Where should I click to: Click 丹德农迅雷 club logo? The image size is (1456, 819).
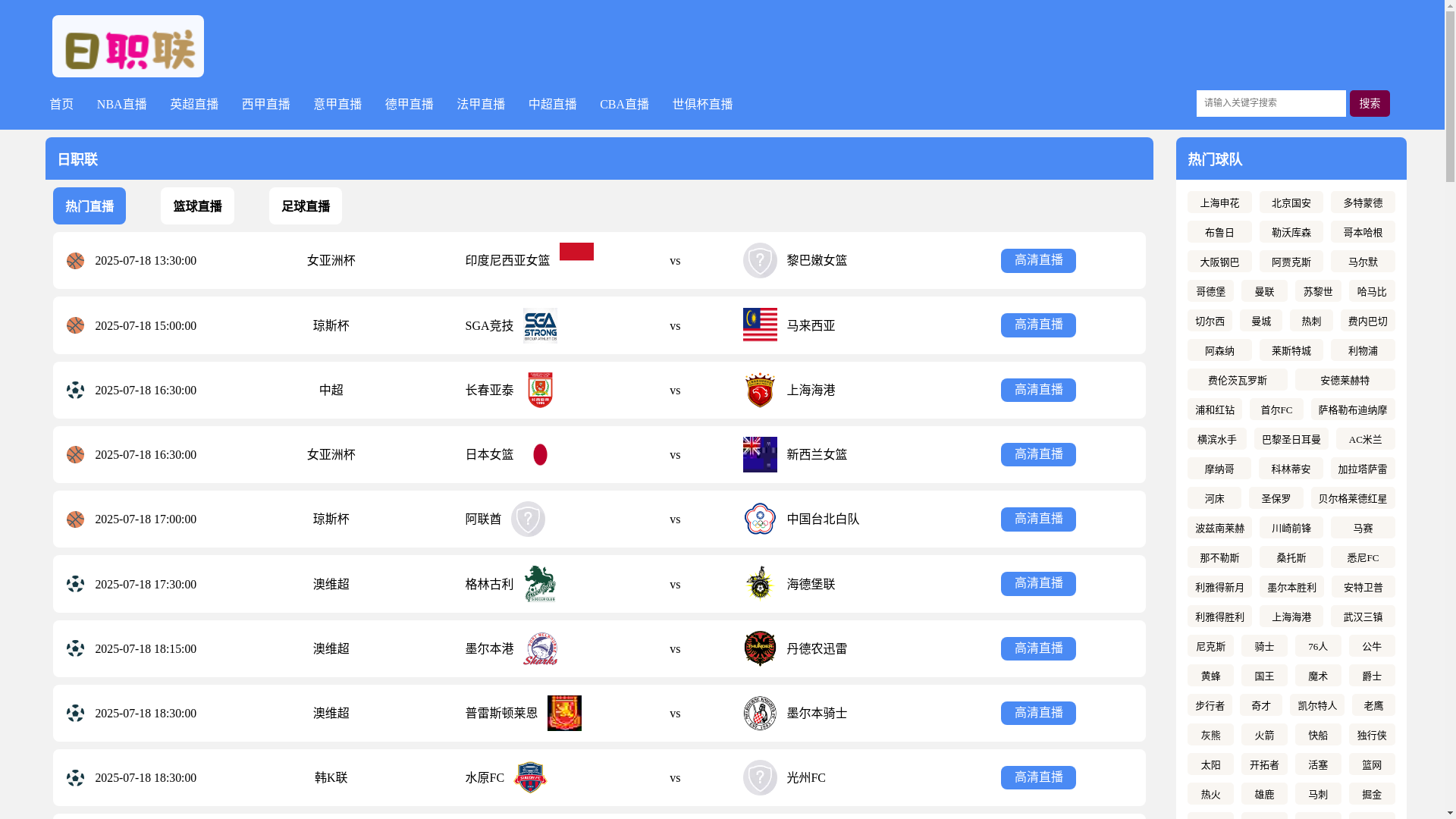760,648
